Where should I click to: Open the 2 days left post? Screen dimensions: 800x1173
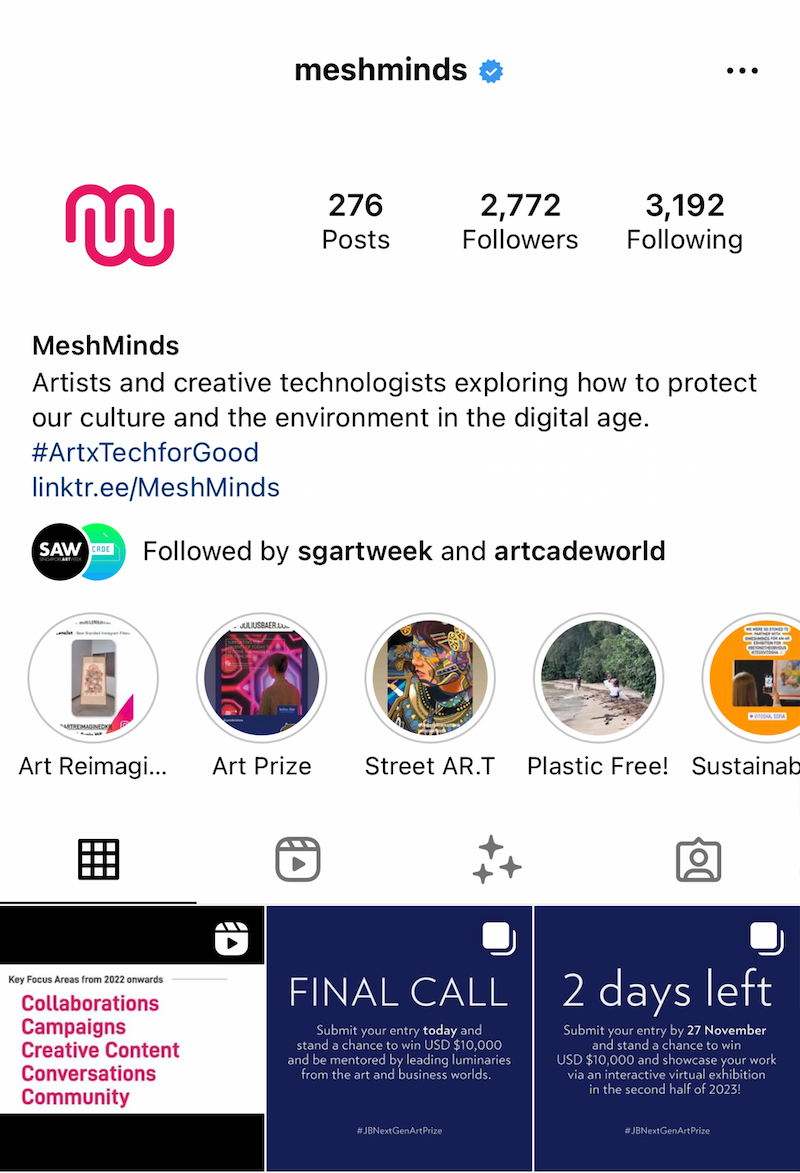pyautogui.click(x=668, y=1038)
